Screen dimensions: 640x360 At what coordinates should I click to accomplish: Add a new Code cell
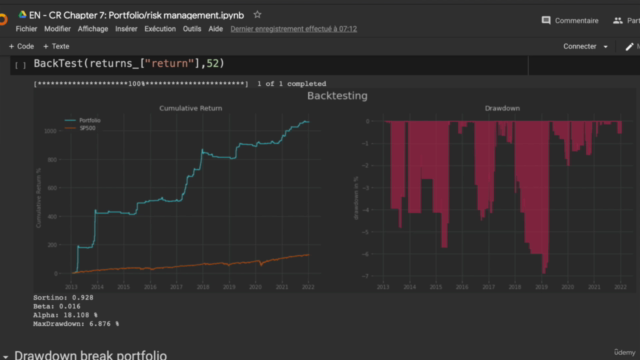(x=21, y=47)
